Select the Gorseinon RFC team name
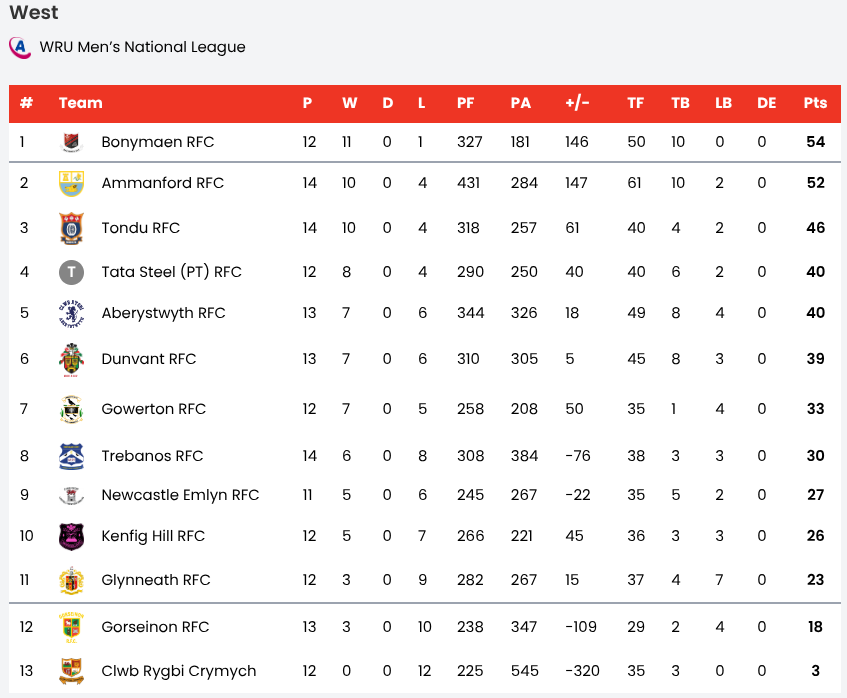Image resolution: width=847 pixels, height=698 pixels. [x=155, y=627]
